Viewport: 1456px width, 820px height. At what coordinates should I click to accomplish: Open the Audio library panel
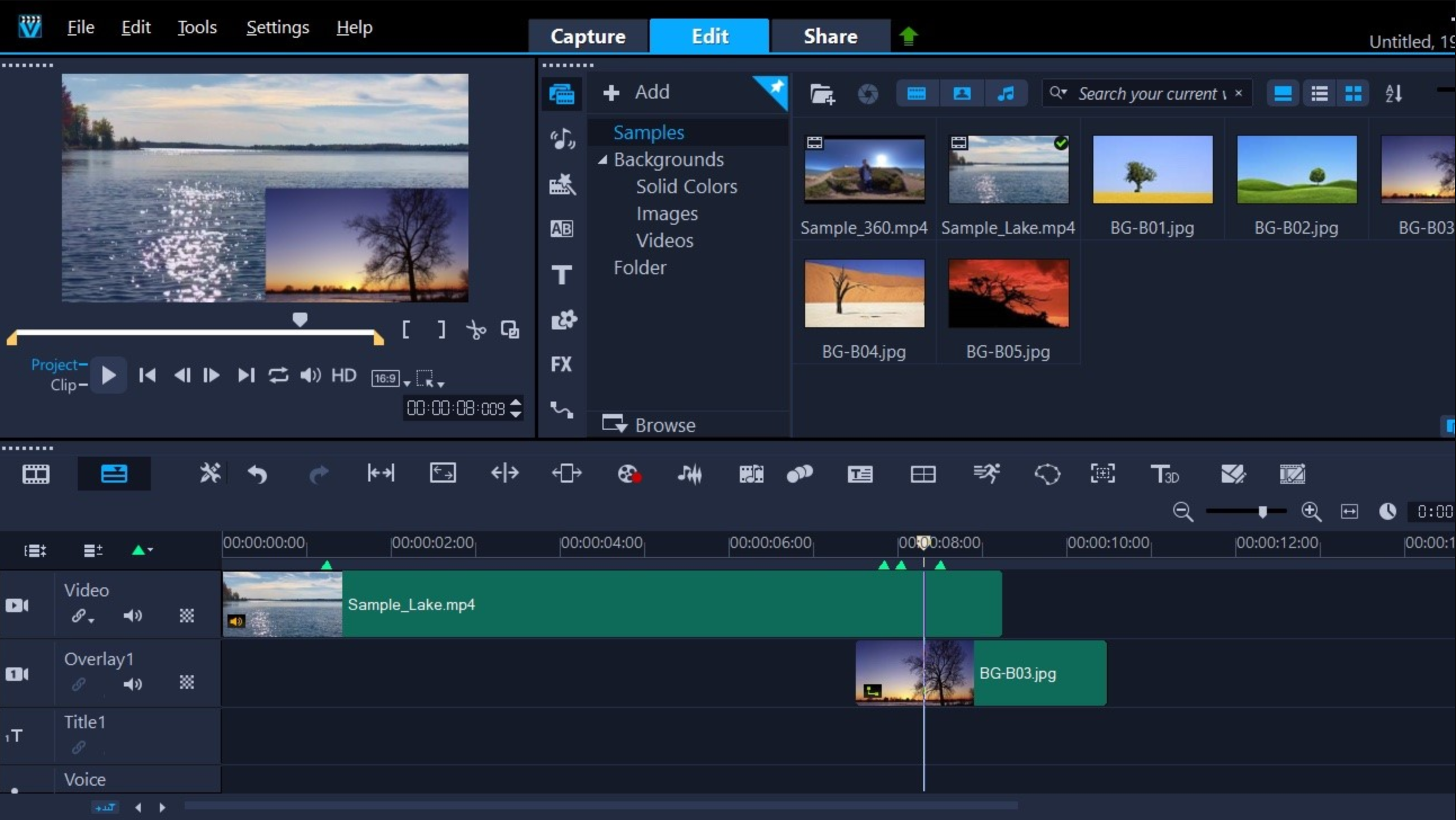562,137
